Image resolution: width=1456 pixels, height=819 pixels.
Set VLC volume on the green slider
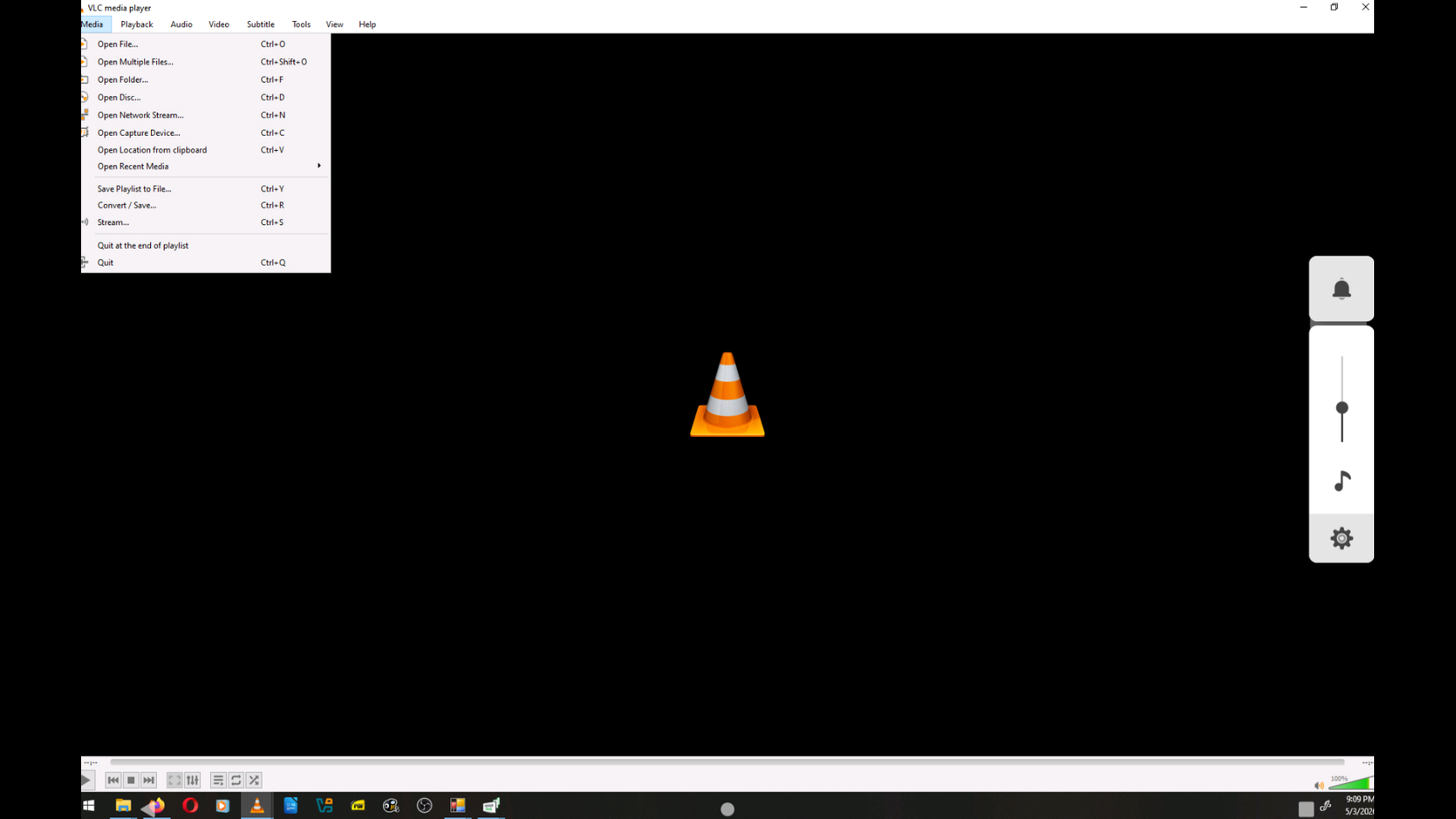[1351, 783]
